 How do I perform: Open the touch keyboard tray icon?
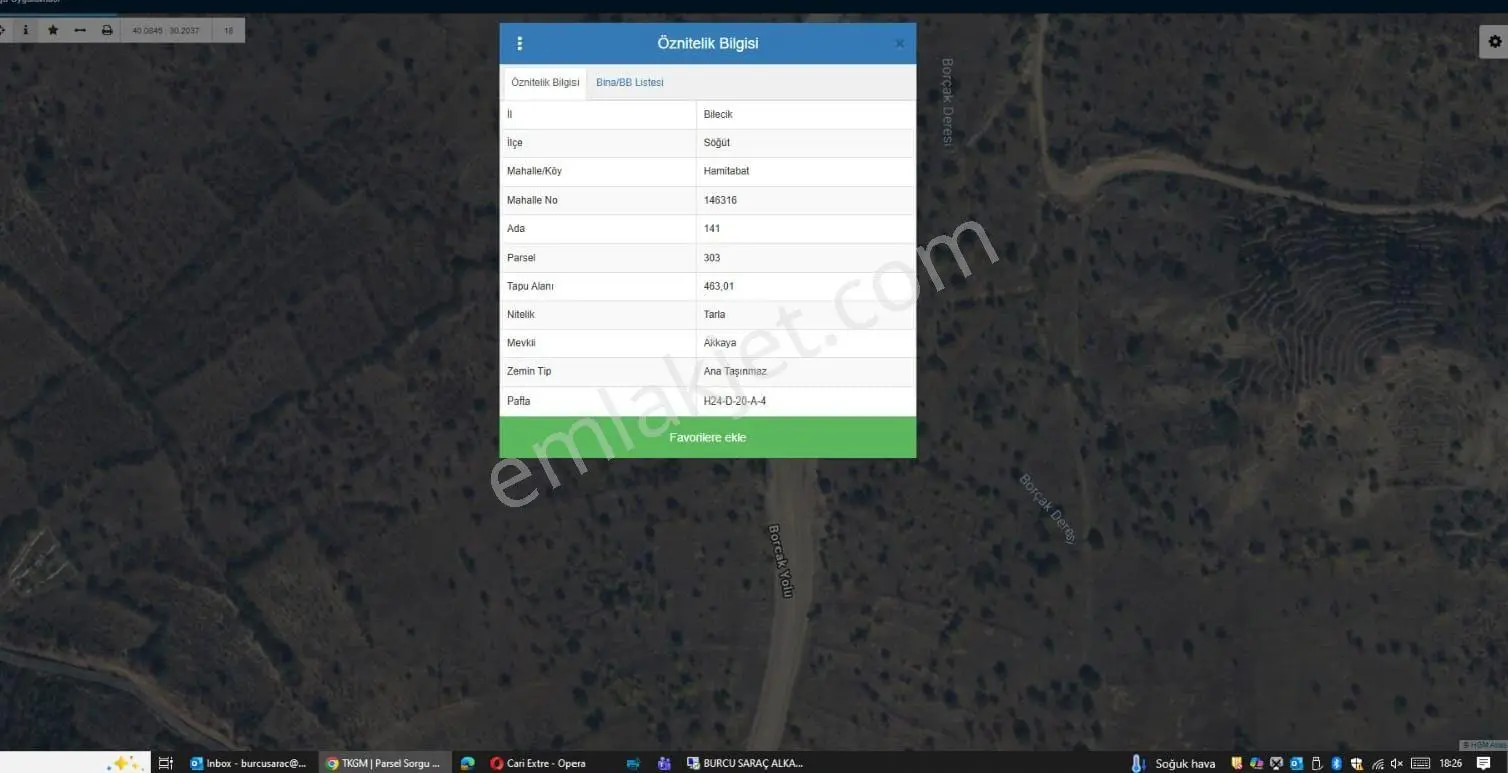click(x=1420, y=764)
